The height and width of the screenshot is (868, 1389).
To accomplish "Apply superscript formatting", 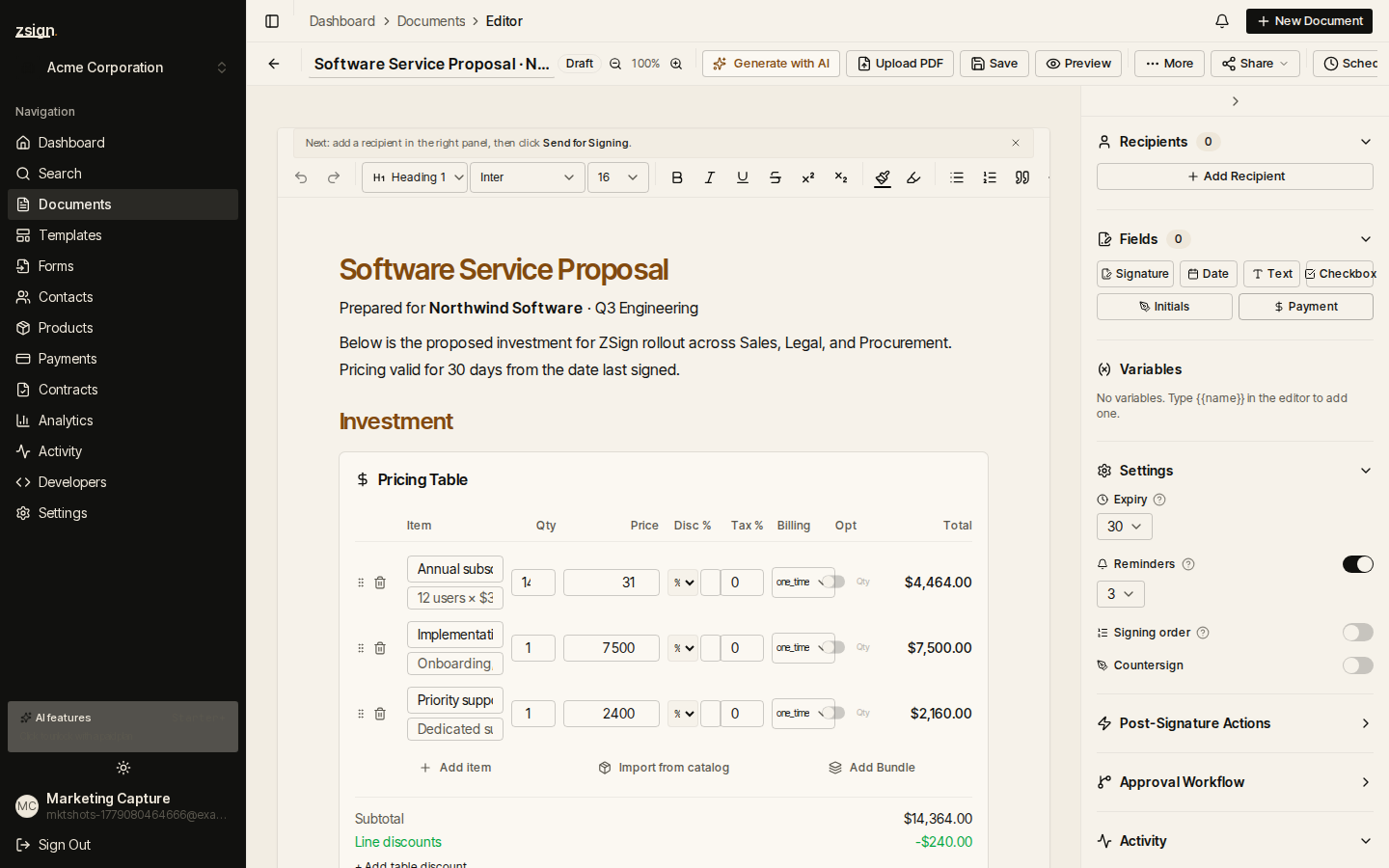I will 808,177.
